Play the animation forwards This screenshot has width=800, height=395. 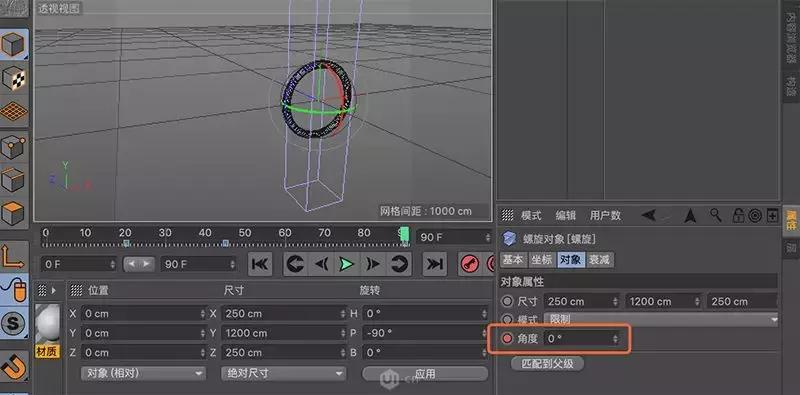click(347, 264)
